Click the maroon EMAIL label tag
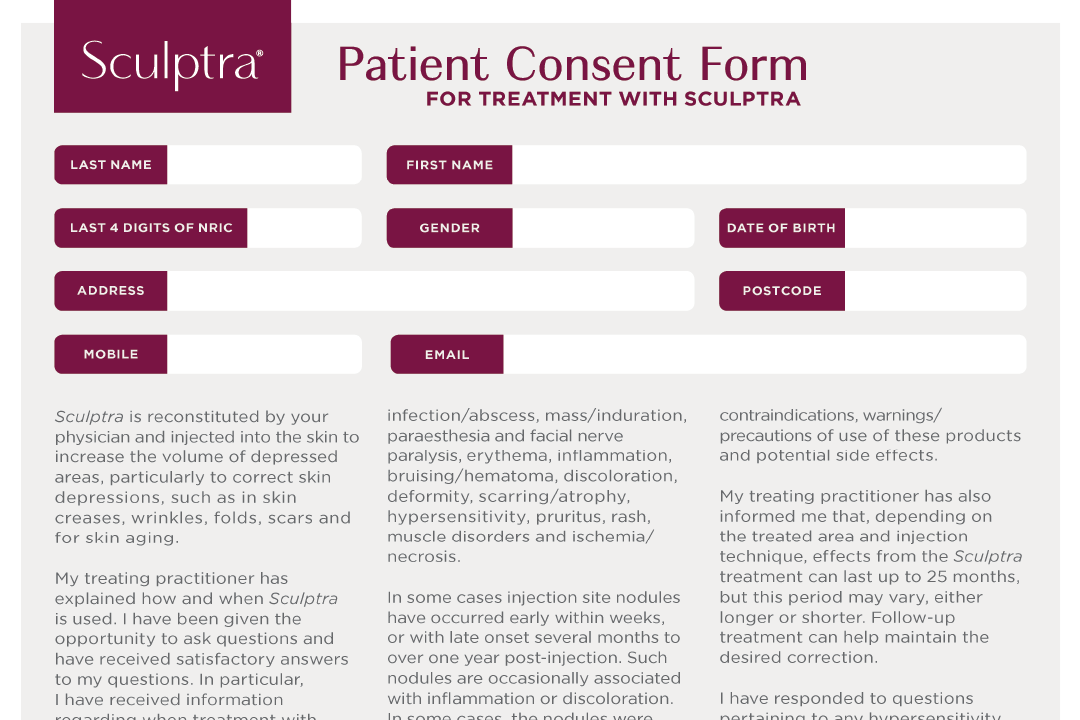The image size is (1080, 720). pyautogui.click(x=447, y=354)
